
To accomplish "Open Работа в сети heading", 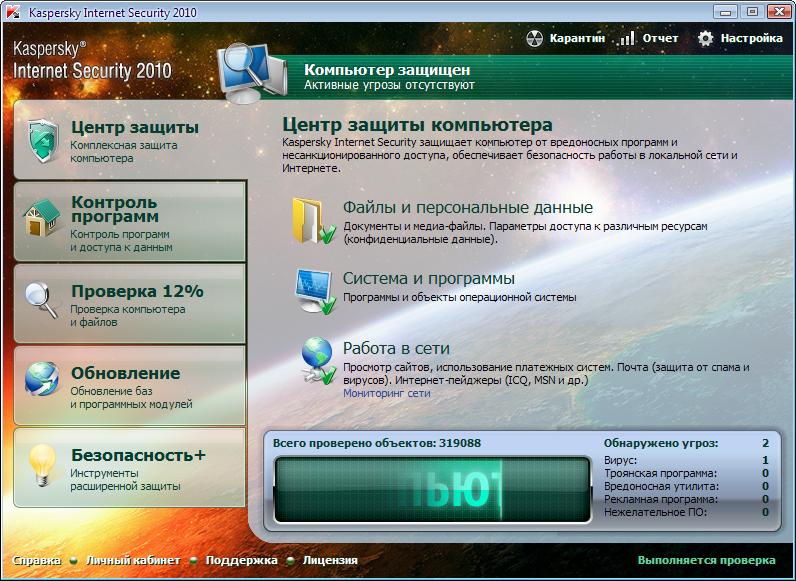I will tap(396, 348).
